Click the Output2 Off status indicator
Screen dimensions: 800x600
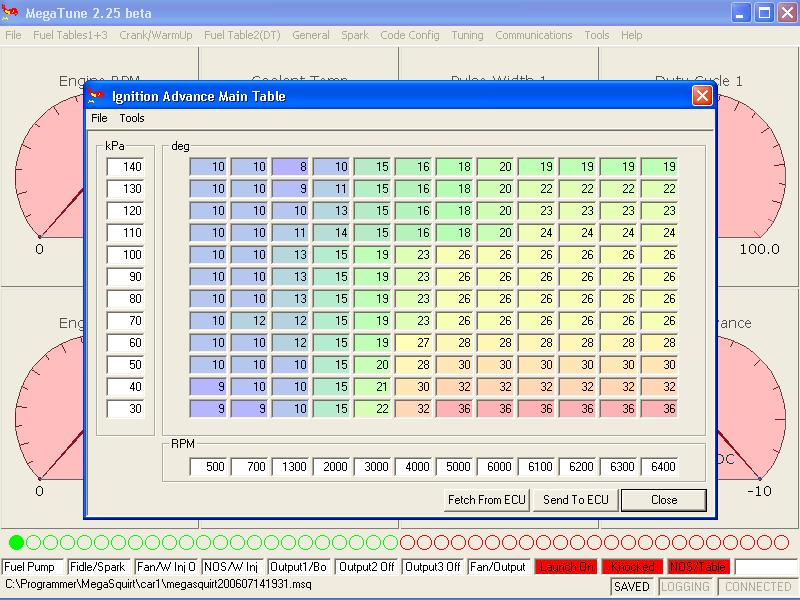click(367, 567)
